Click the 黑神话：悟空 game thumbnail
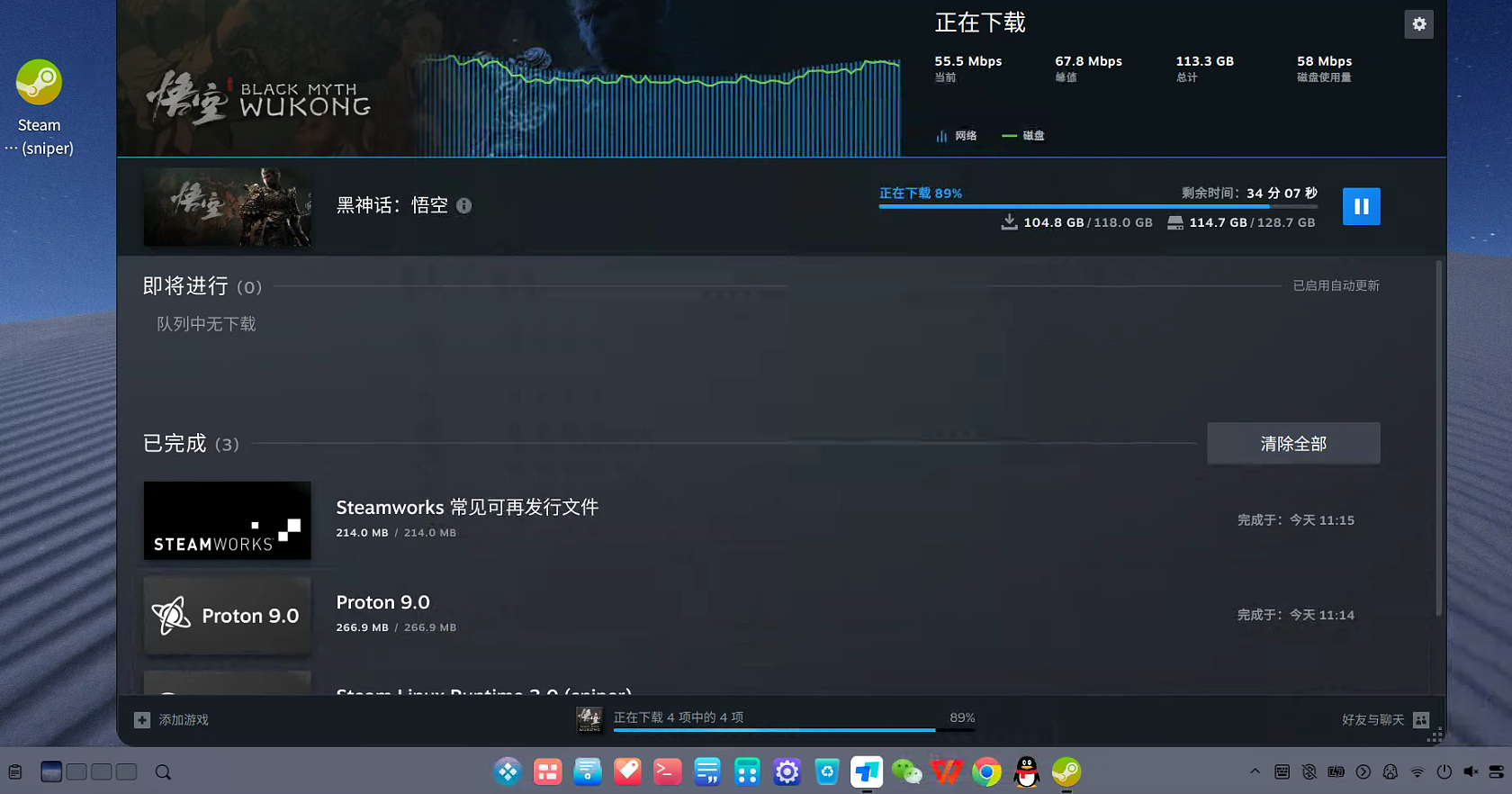Image resolution: width=1512 pixels, height=794 pixels. tap(228, 207)
